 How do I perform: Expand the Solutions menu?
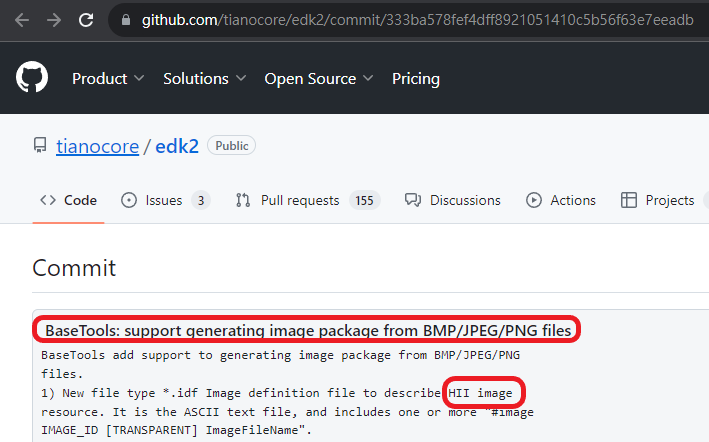pos(204,79)
